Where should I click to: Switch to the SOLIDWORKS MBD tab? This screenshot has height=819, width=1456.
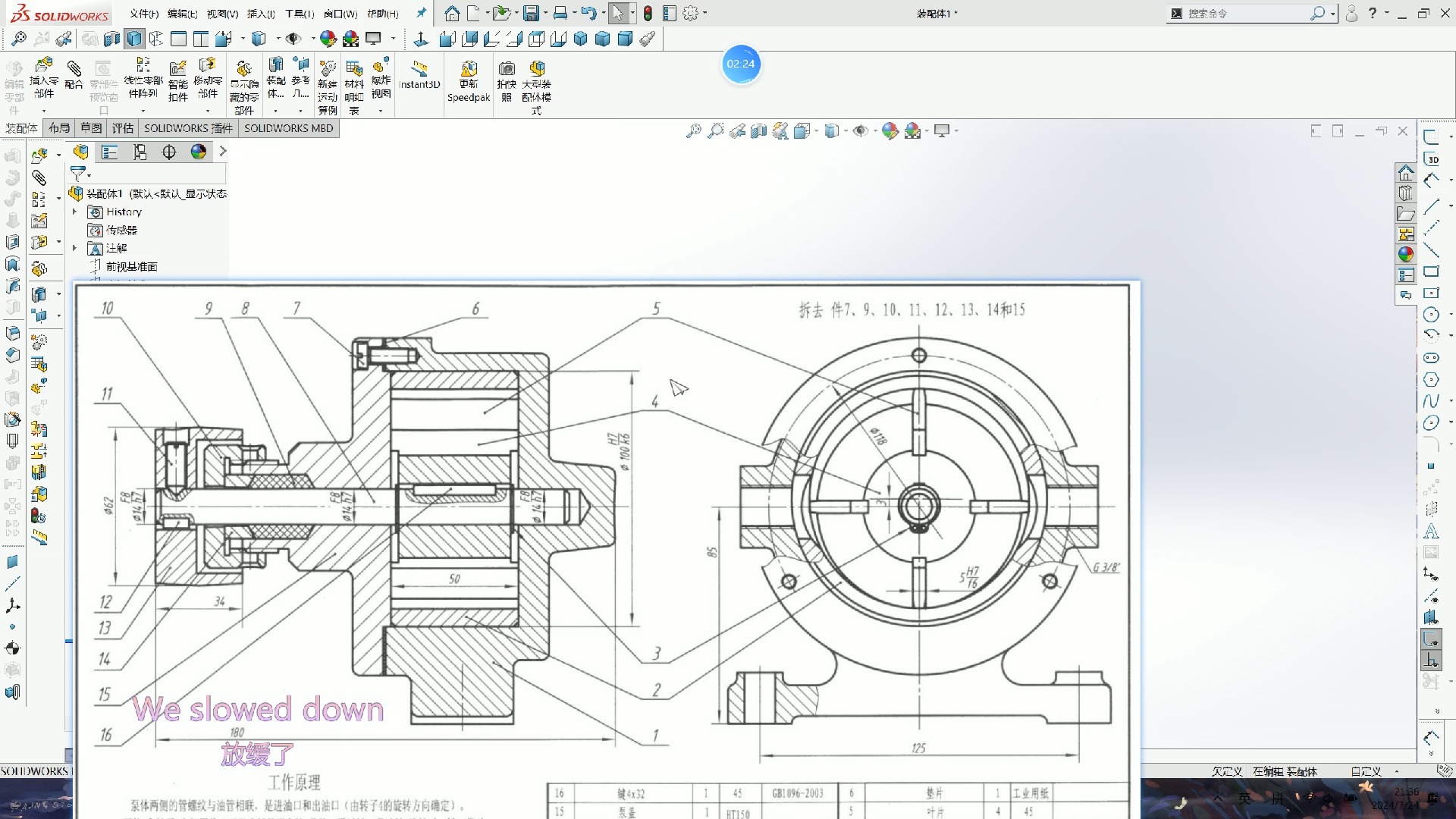288,128
